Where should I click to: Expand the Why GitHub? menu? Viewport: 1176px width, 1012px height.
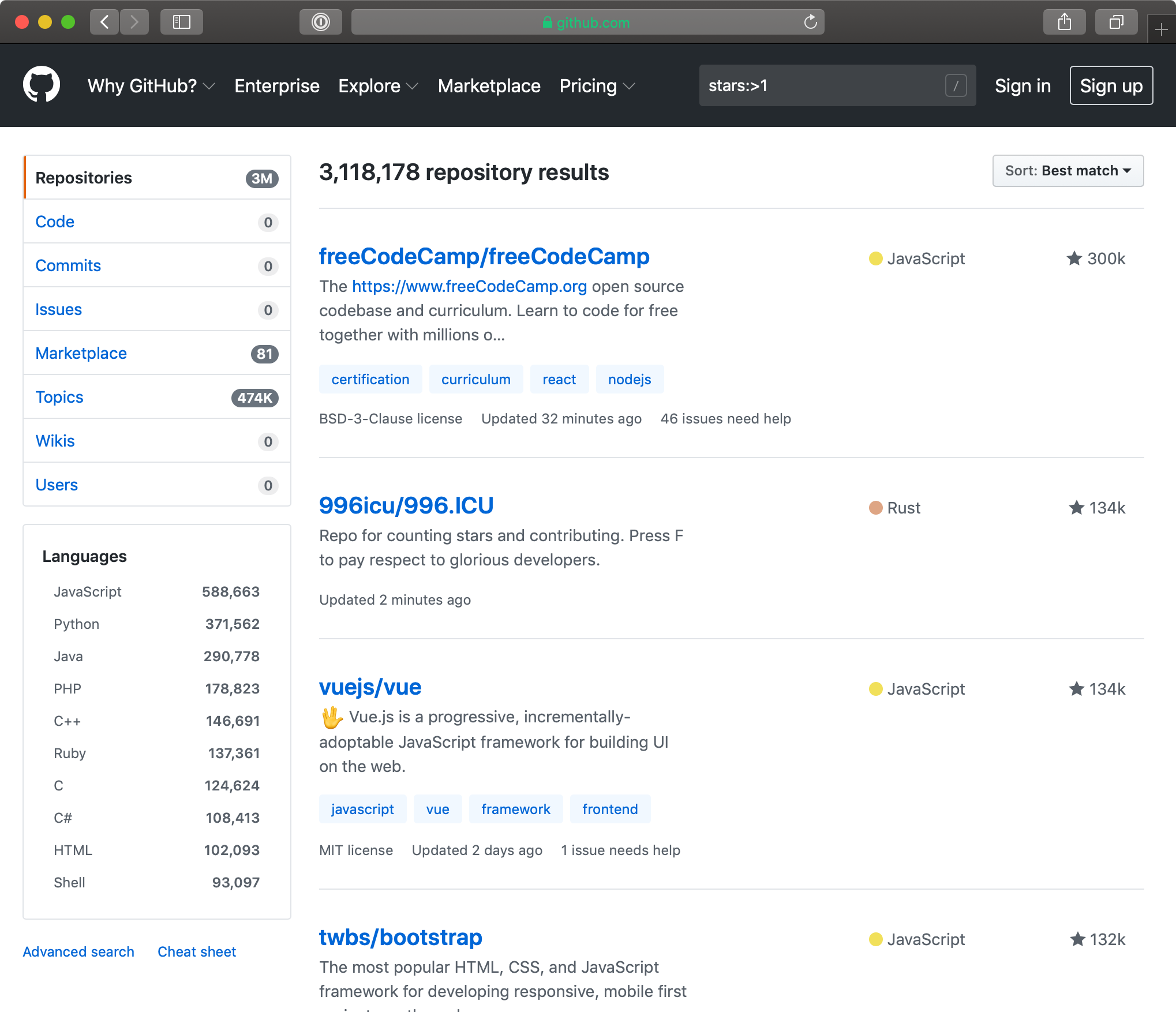pyautogui.click(x=151, y=85)
